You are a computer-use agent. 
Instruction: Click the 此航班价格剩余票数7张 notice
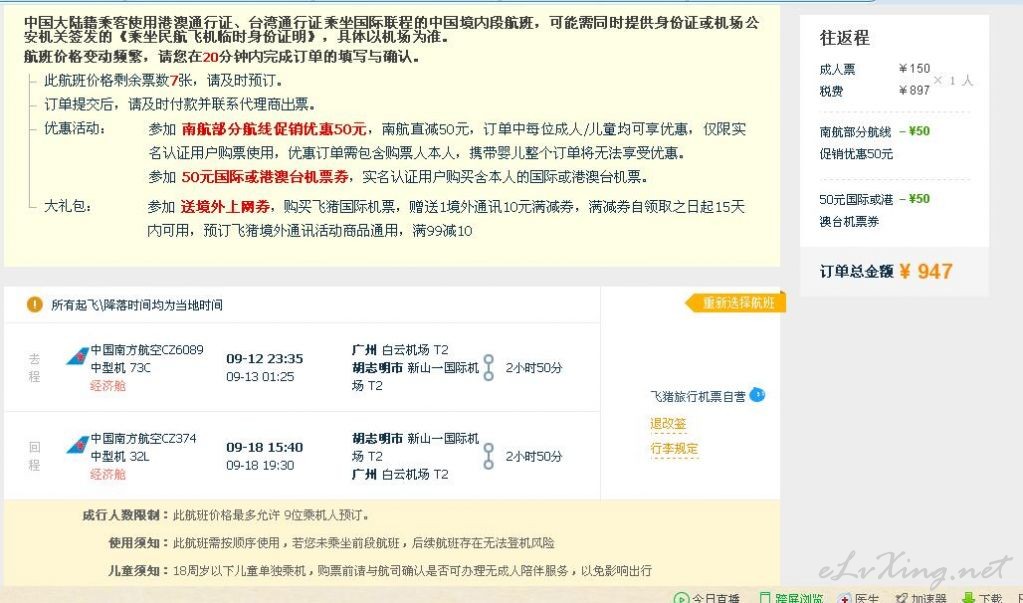pyautogui.click(x=163, y=81)
